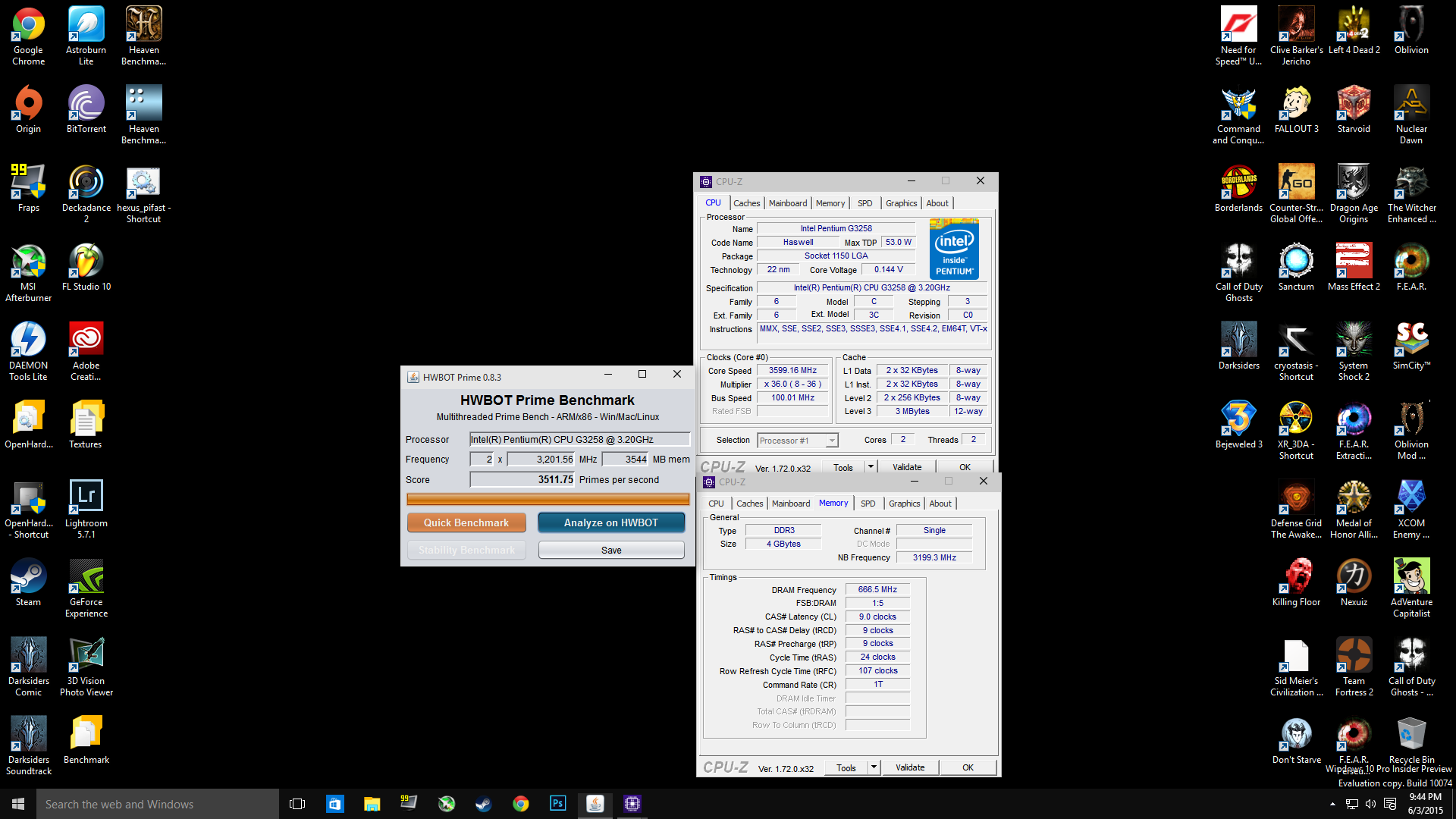Screen dimensions: 1456x819
Task: Click Processor name field in HWBOT Prime
Action: 580,439
